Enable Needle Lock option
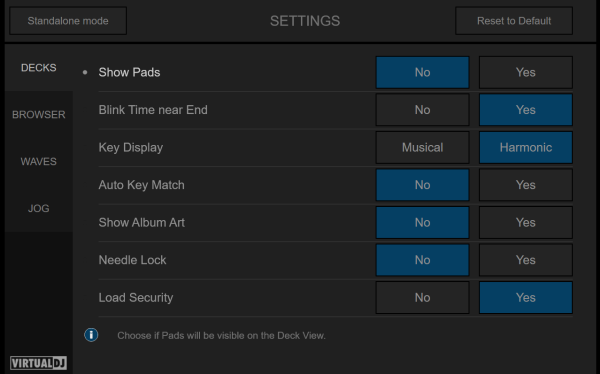 point(525,260)
